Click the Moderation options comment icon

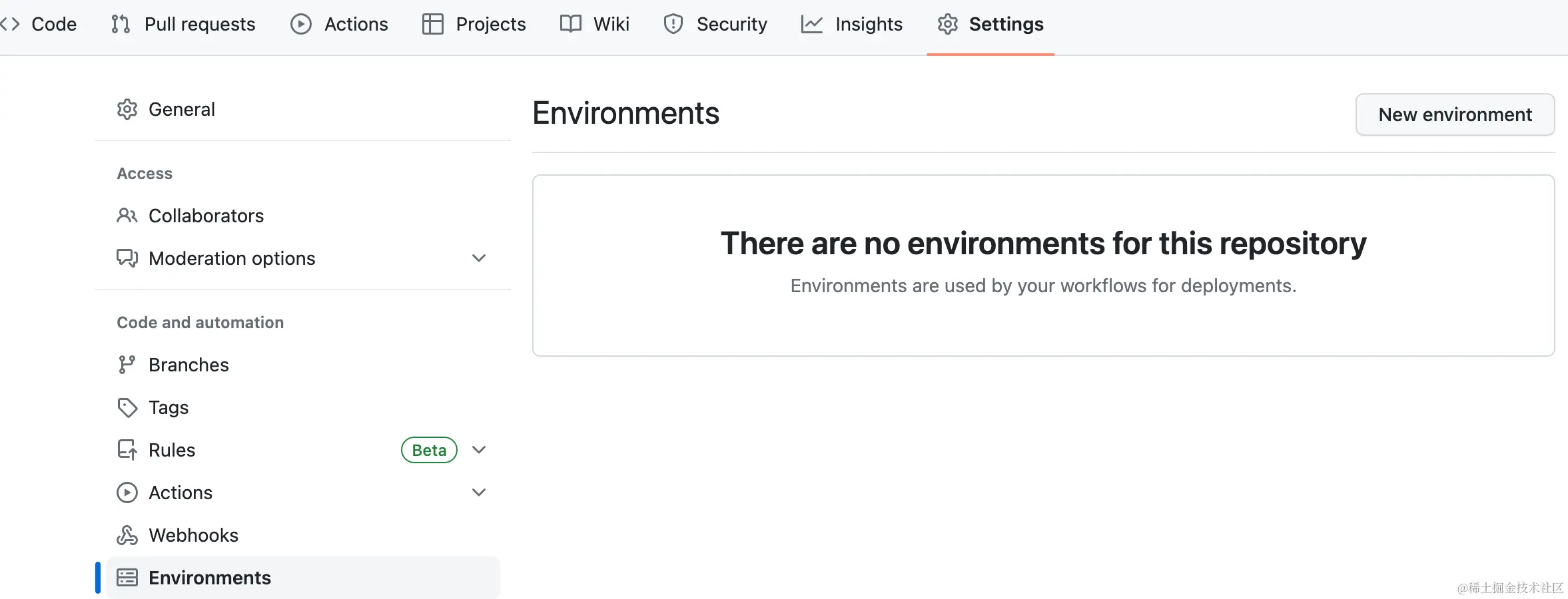click(x=127, y=258)
